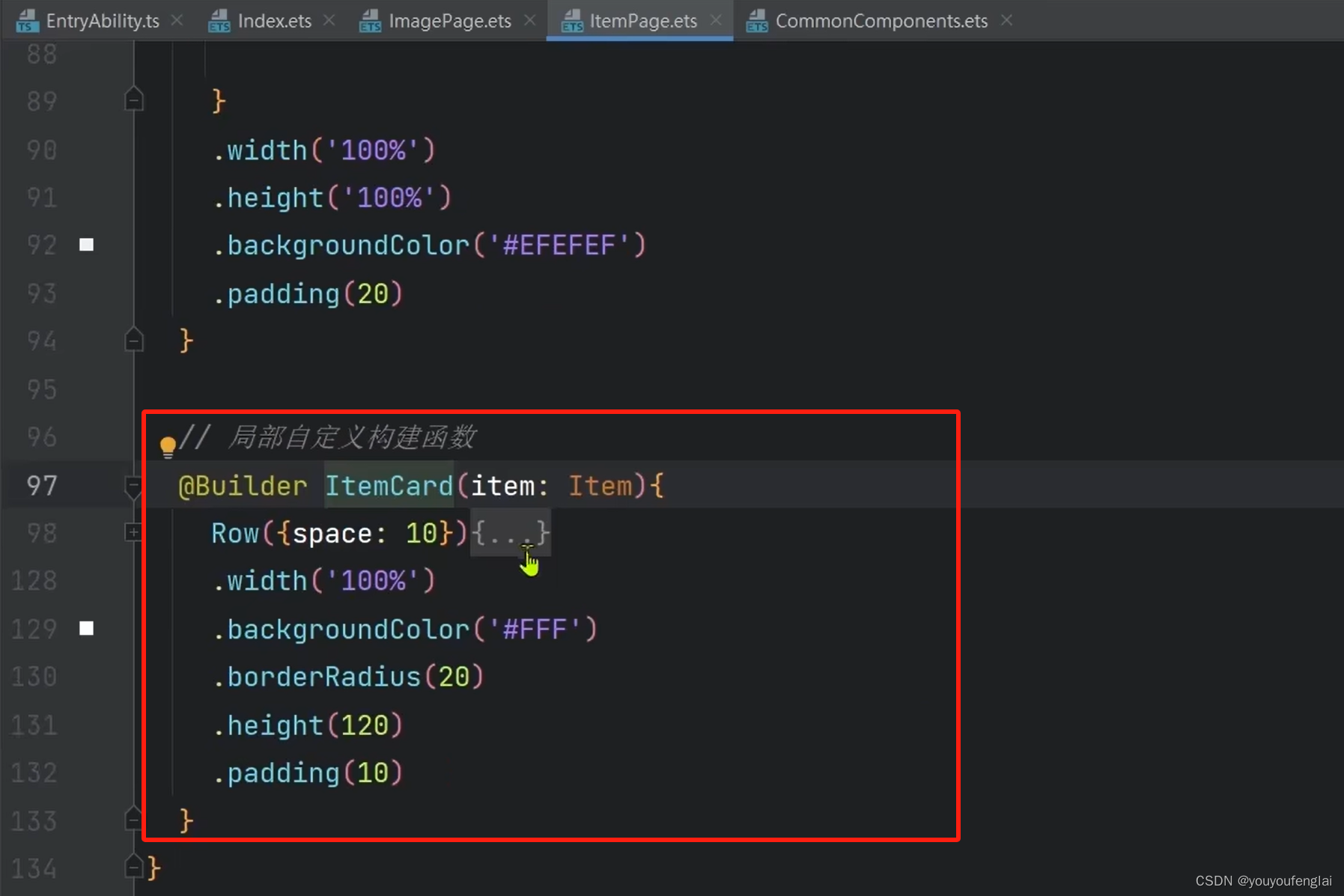Click line number 92 in gutter
The image size is (1344, 896).
[42, 246]
